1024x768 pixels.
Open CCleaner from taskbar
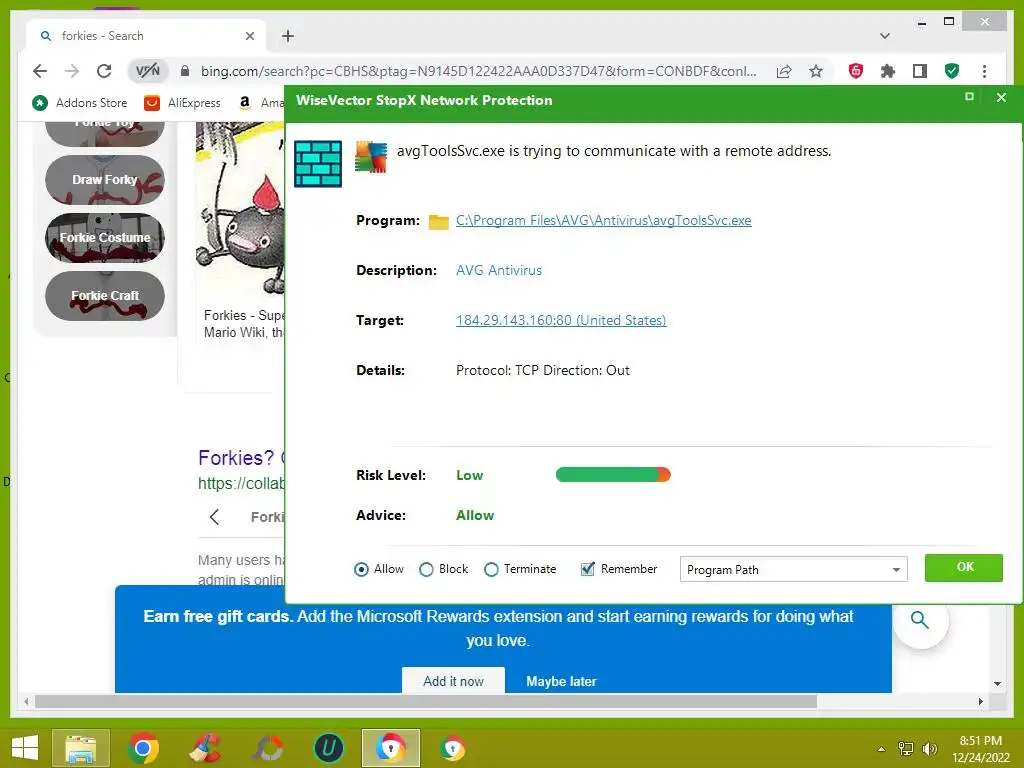[205, 748]
